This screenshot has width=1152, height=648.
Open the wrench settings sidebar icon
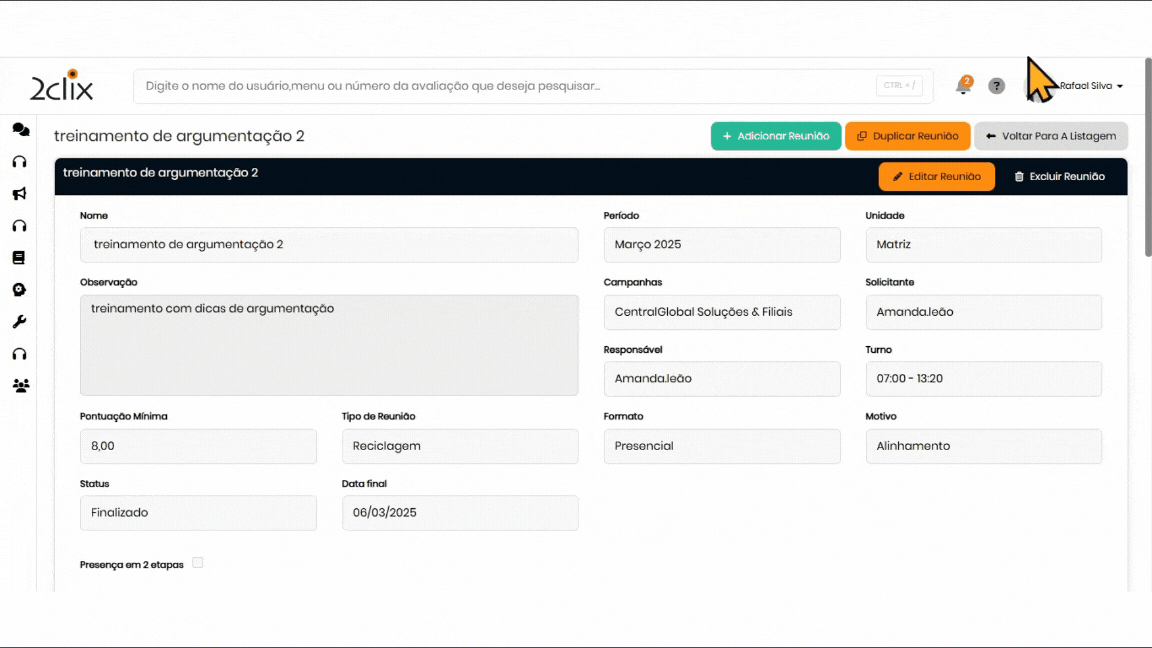click(x=19, y=322)
